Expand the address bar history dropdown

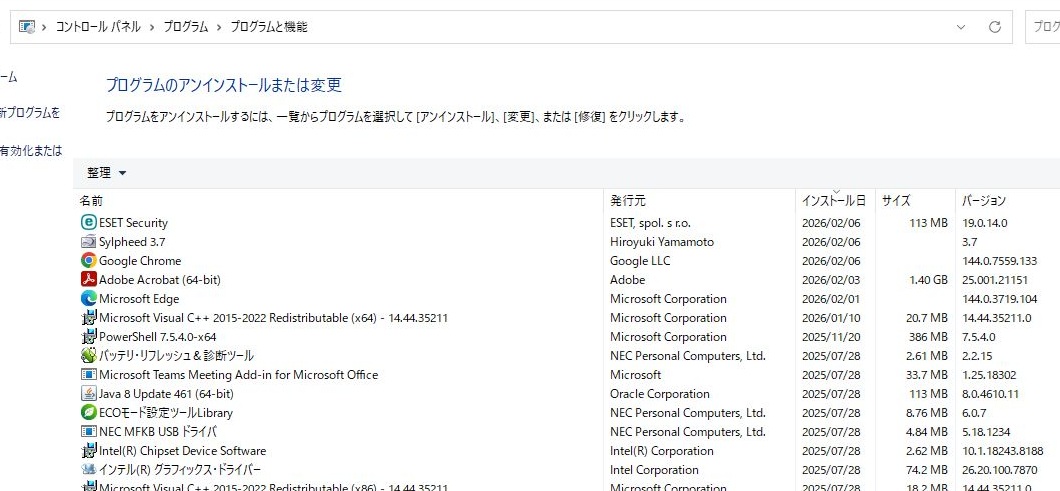coord(961,27)
